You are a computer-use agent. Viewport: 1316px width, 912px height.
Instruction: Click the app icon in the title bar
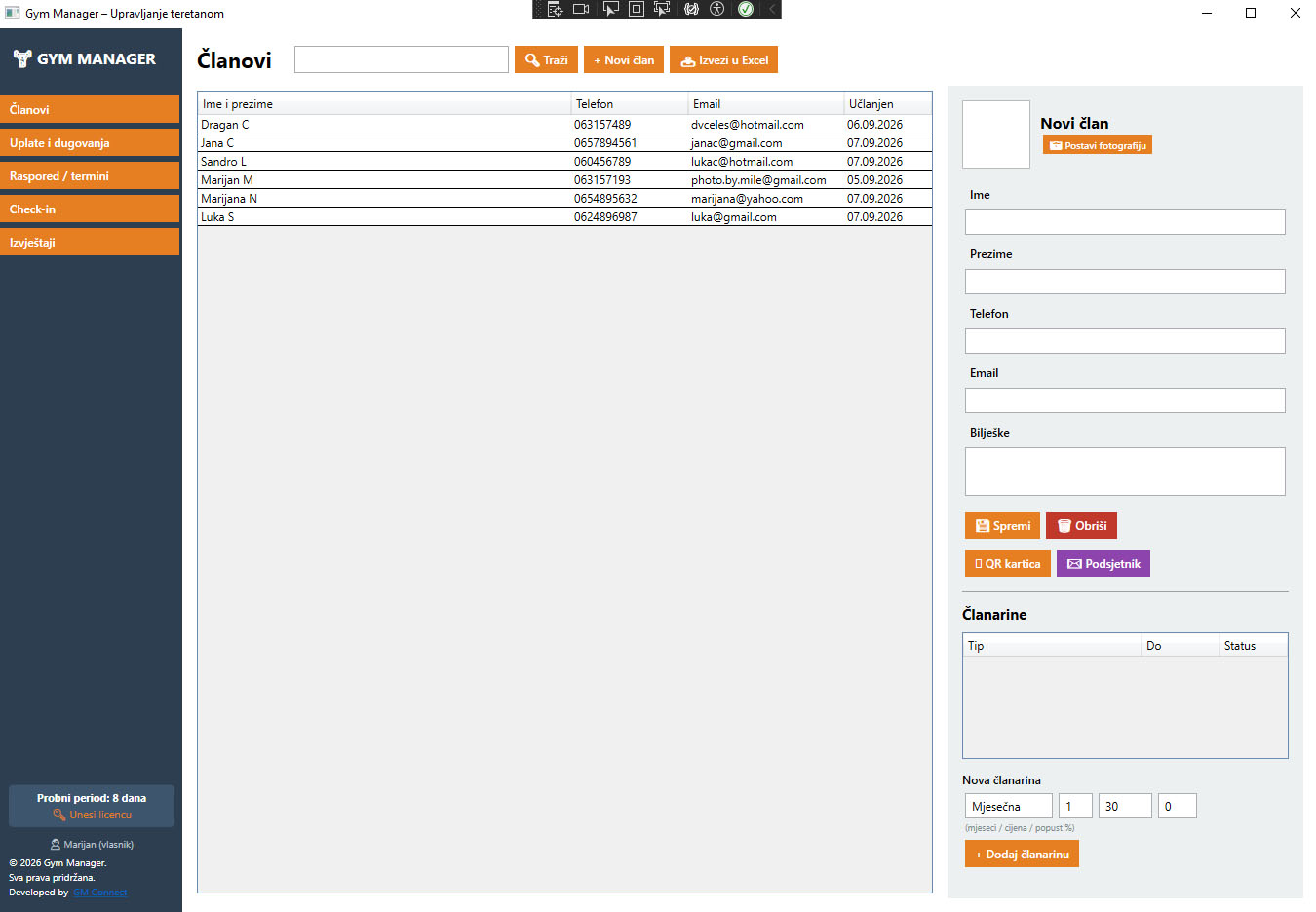[x=13, y=13]
